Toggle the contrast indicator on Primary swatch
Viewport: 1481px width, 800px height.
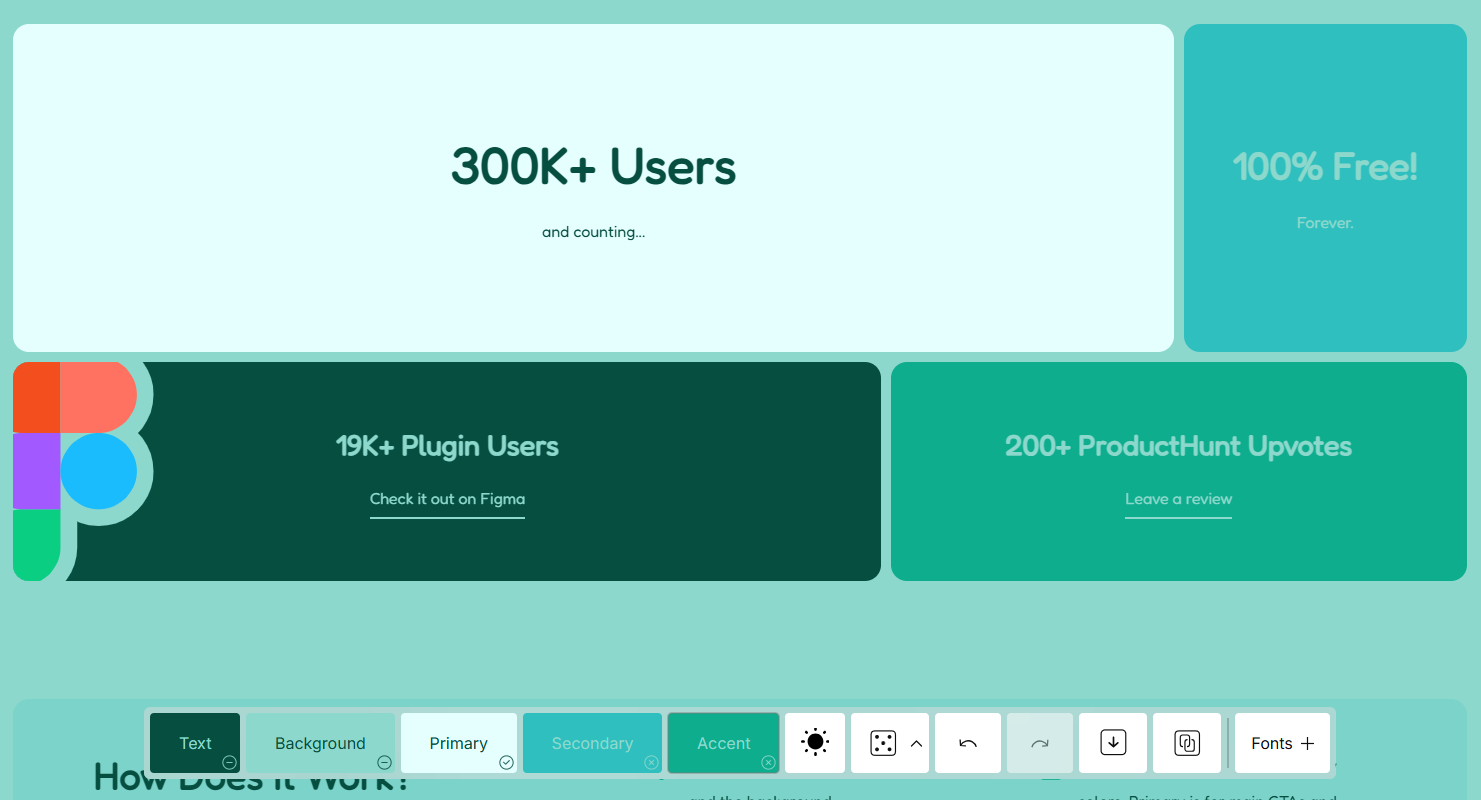pos(506,762)
